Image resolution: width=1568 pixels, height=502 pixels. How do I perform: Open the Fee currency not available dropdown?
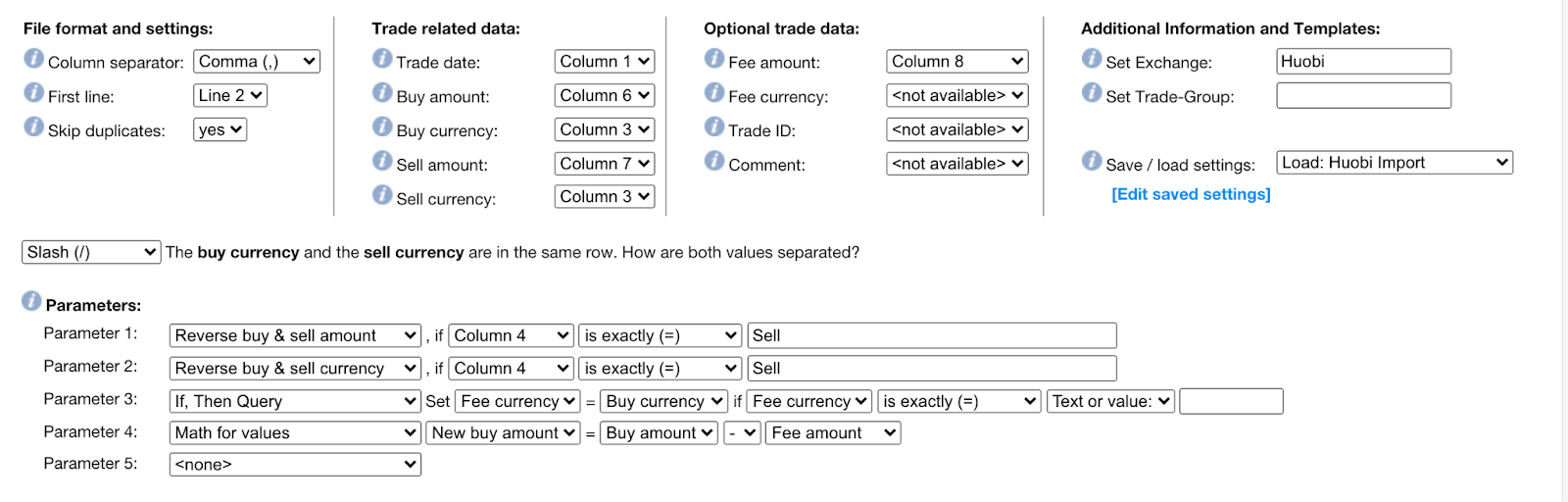click(957, 96)
